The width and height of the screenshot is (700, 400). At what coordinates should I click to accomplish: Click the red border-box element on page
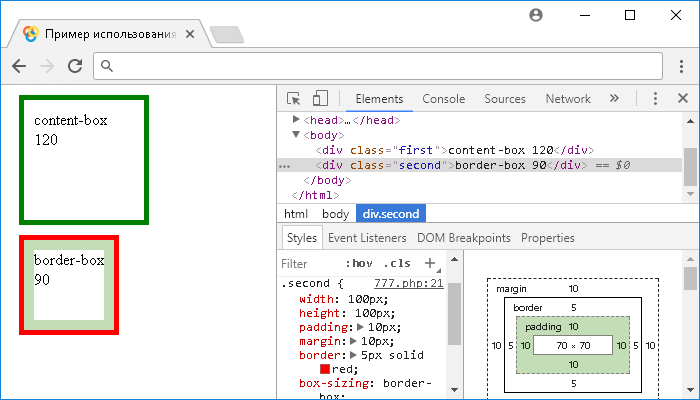69,285
